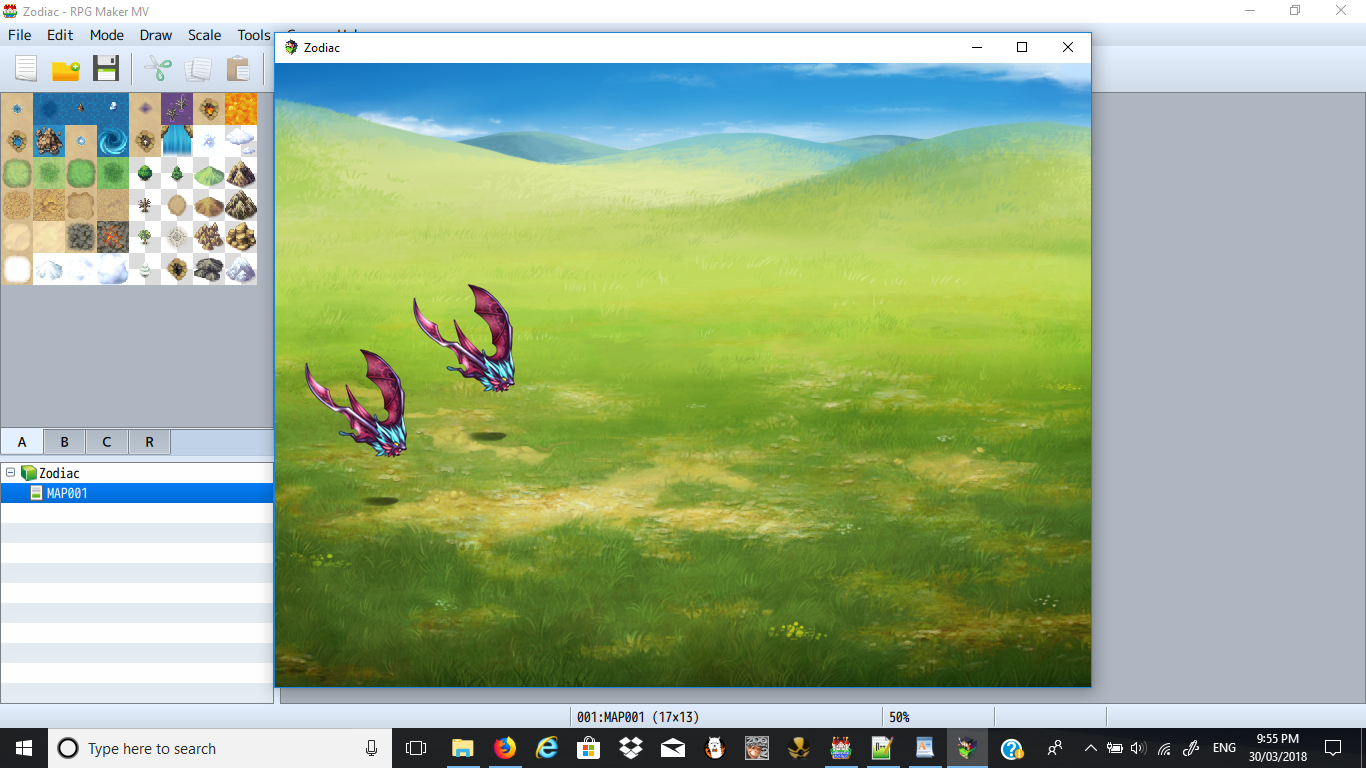Click the New Project toolbar icon
1366x768 pixels.
tap(26, 69)
